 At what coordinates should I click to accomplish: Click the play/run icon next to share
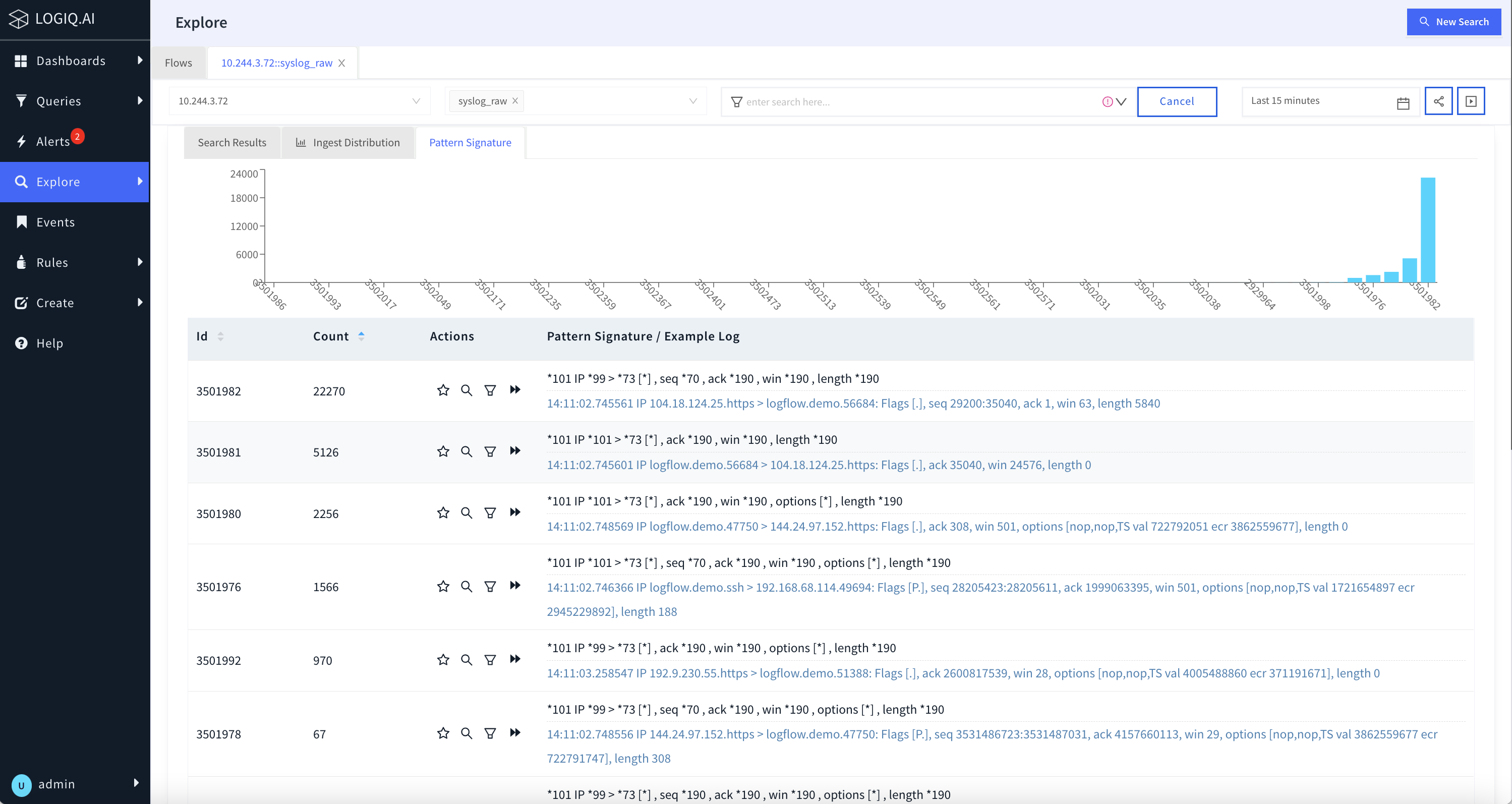point(1470,101)
